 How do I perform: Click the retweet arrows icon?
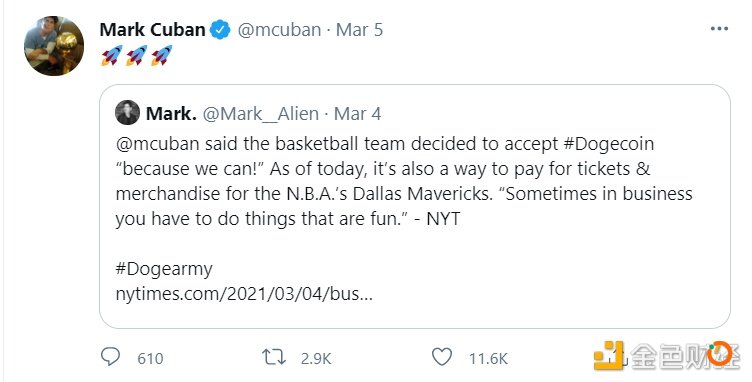coord(274,357)
